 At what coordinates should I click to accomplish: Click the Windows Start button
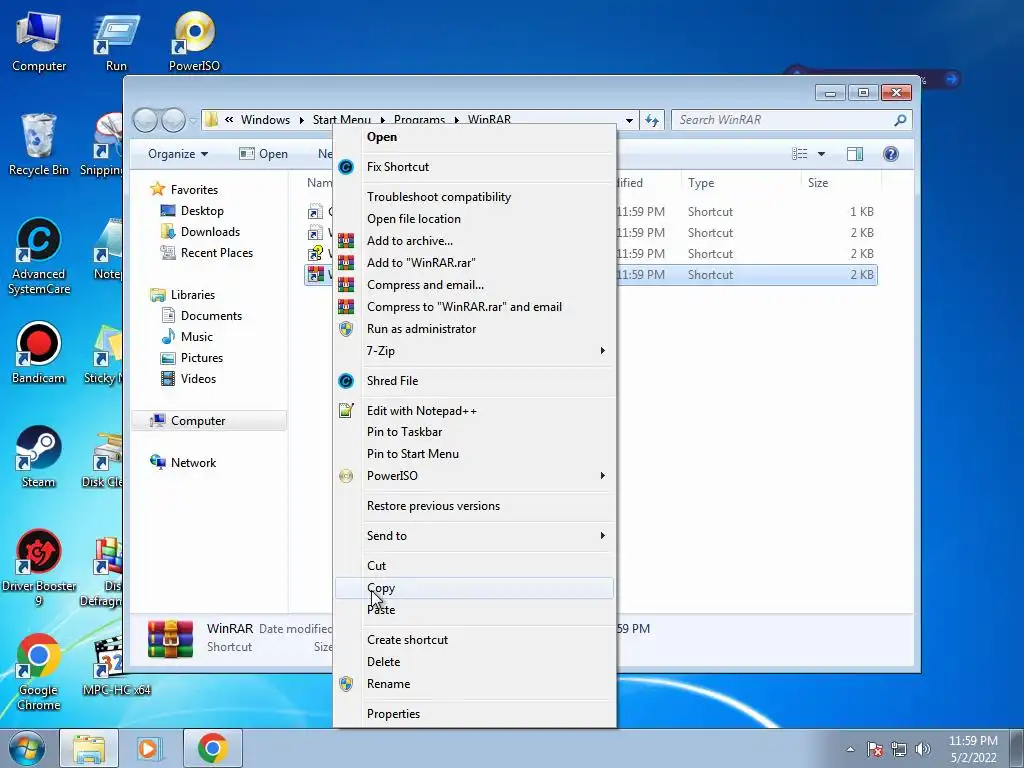click(27, 748)
